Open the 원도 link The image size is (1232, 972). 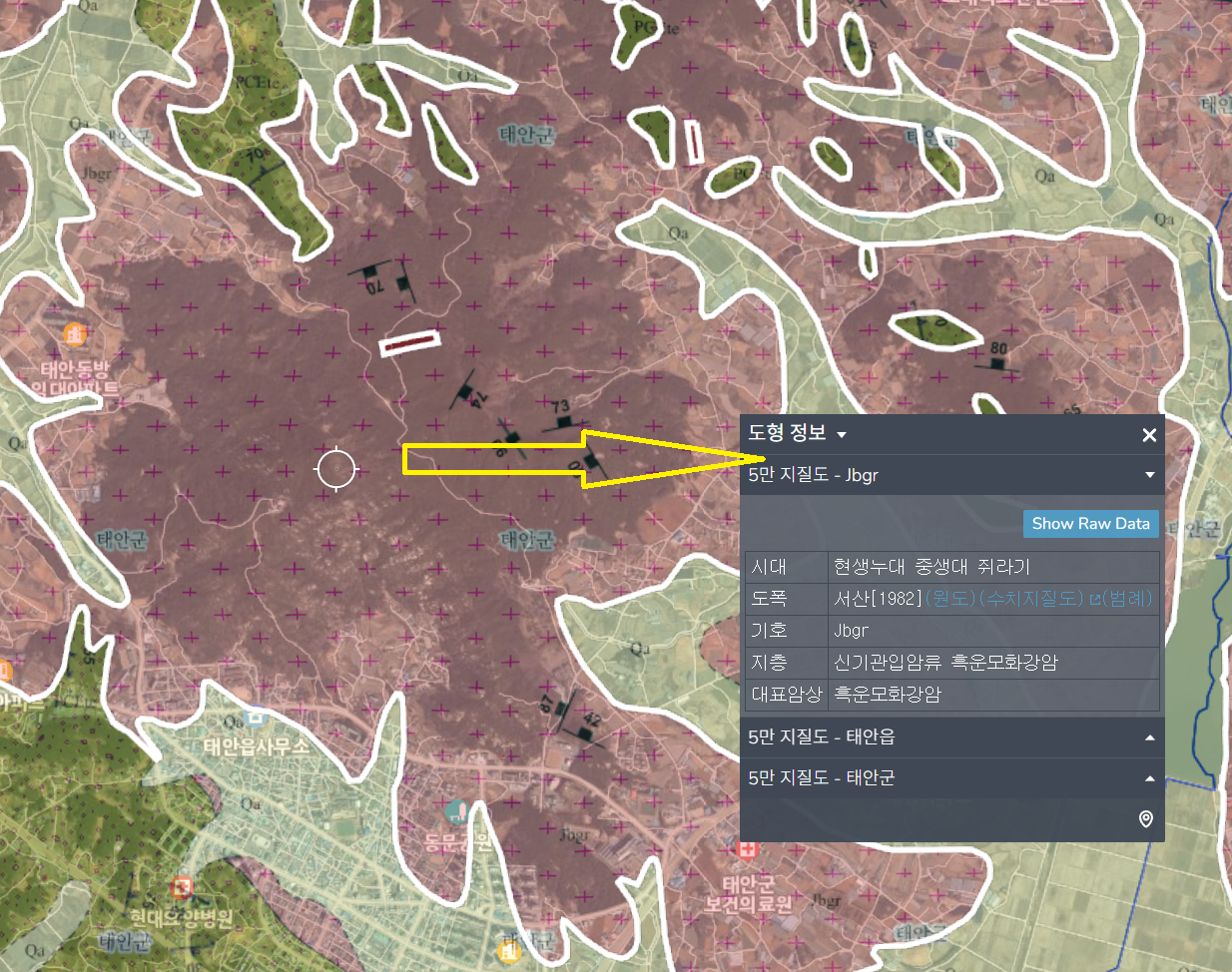[x=949, y=599]
